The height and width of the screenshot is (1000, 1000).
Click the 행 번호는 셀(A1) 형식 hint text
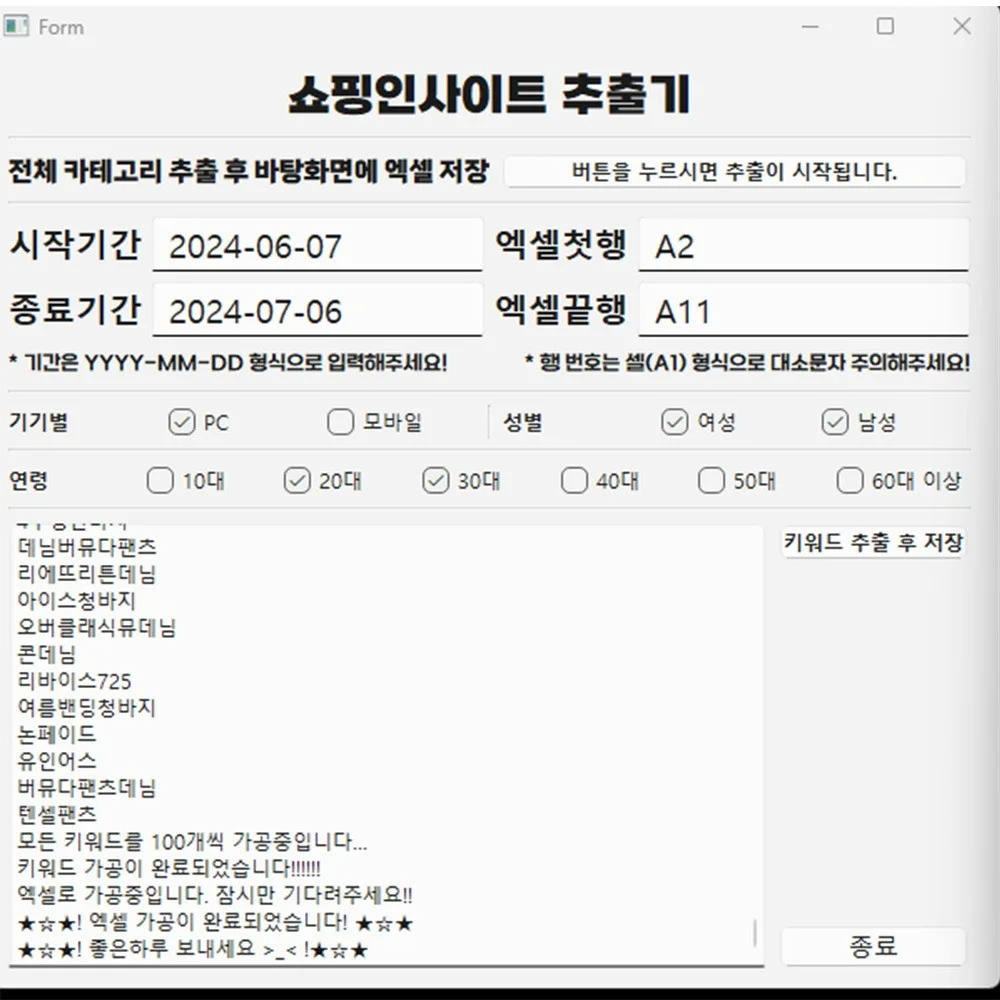747,363
